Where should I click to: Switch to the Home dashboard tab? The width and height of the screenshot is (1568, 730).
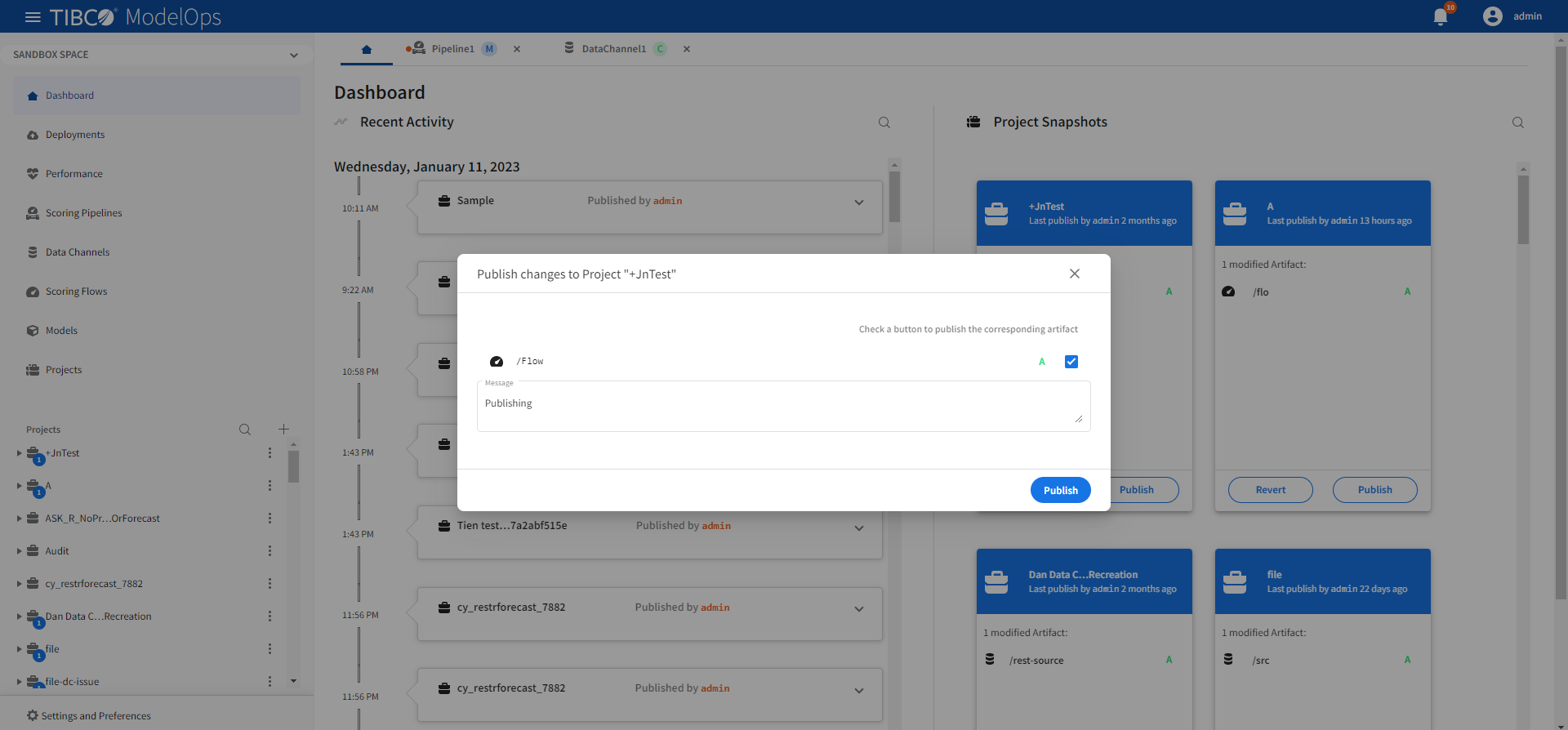pyautogui.click(x=367, y=49)
